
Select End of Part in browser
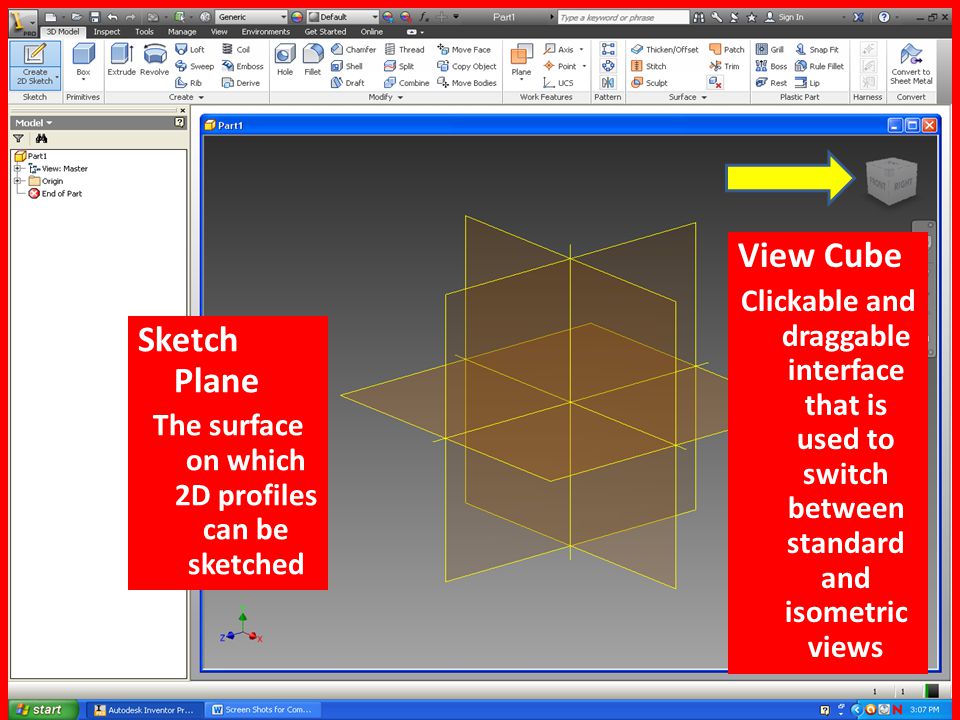pyautogui.click(x=55, y=193)
